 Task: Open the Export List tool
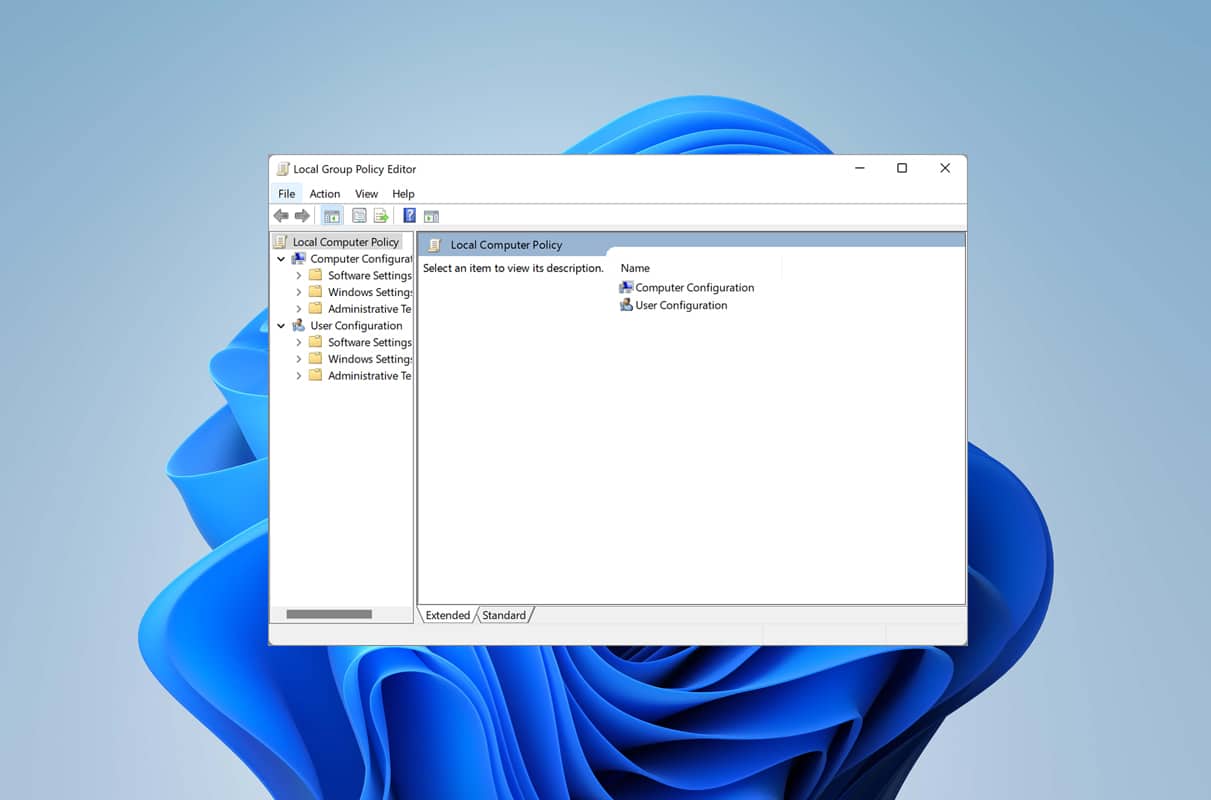(381, 215)
